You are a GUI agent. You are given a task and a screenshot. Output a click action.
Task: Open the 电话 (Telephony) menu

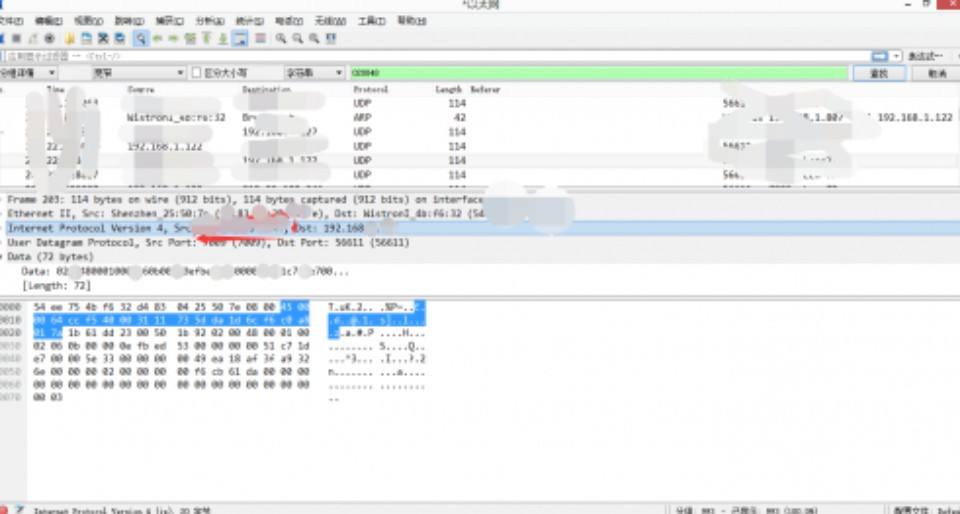pos(290,21)
